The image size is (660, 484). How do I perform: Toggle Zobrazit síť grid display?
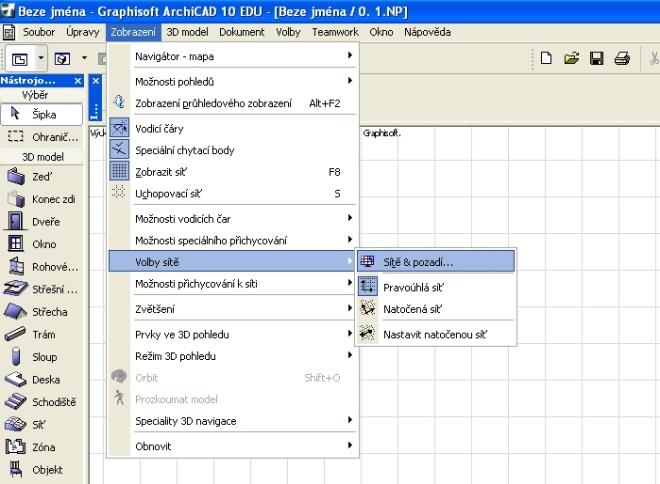[233, 172]
